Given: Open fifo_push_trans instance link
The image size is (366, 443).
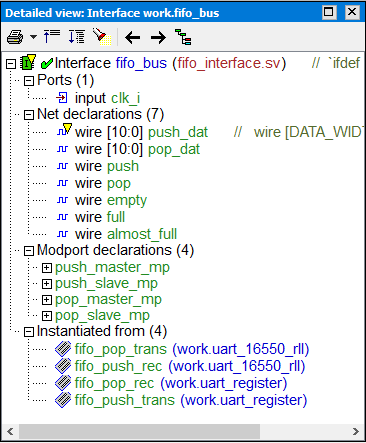Looking at the screenshot, I should click(125, 400).
